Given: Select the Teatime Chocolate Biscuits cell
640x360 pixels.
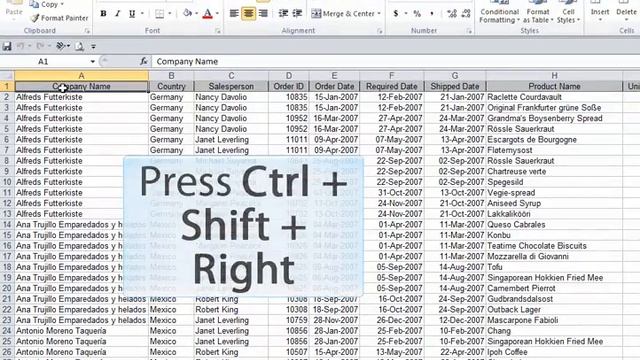Looking at the screenshot, I should [x=554, y=246].
